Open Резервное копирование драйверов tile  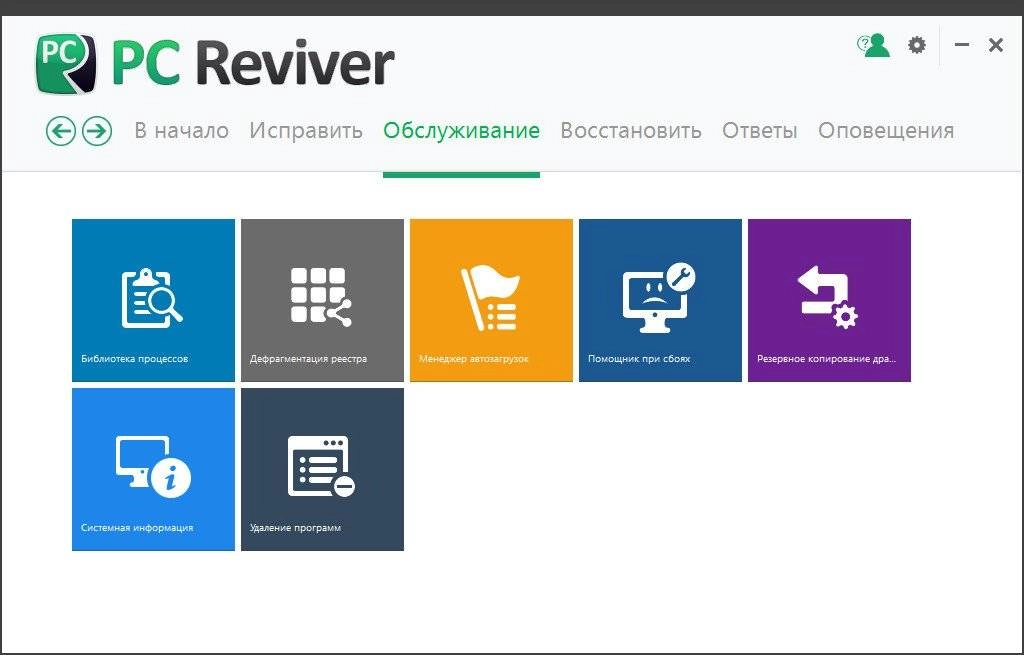click(829, 300)
